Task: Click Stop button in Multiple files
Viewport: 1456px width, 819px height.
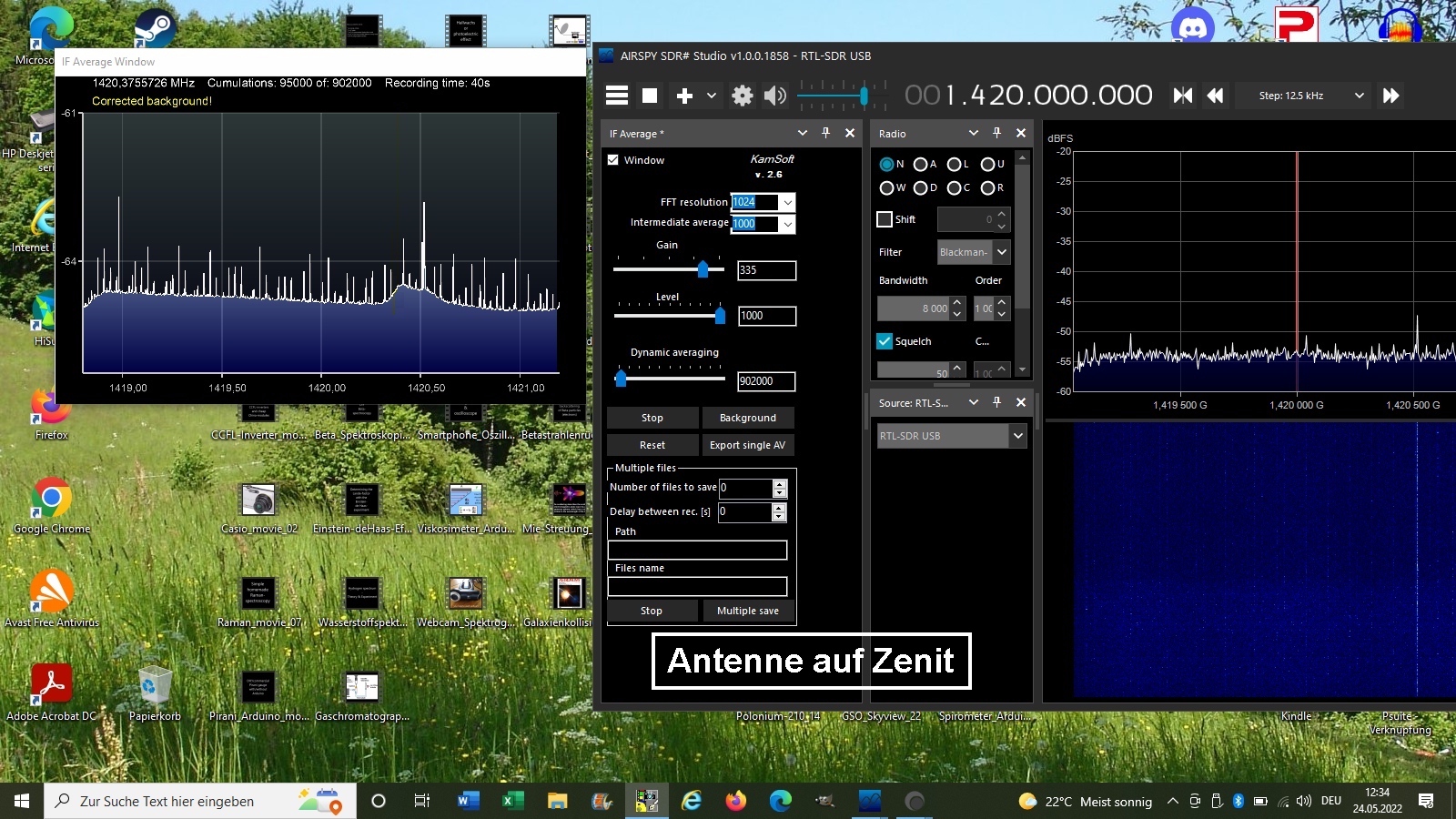Action: [x=652, y=611]
